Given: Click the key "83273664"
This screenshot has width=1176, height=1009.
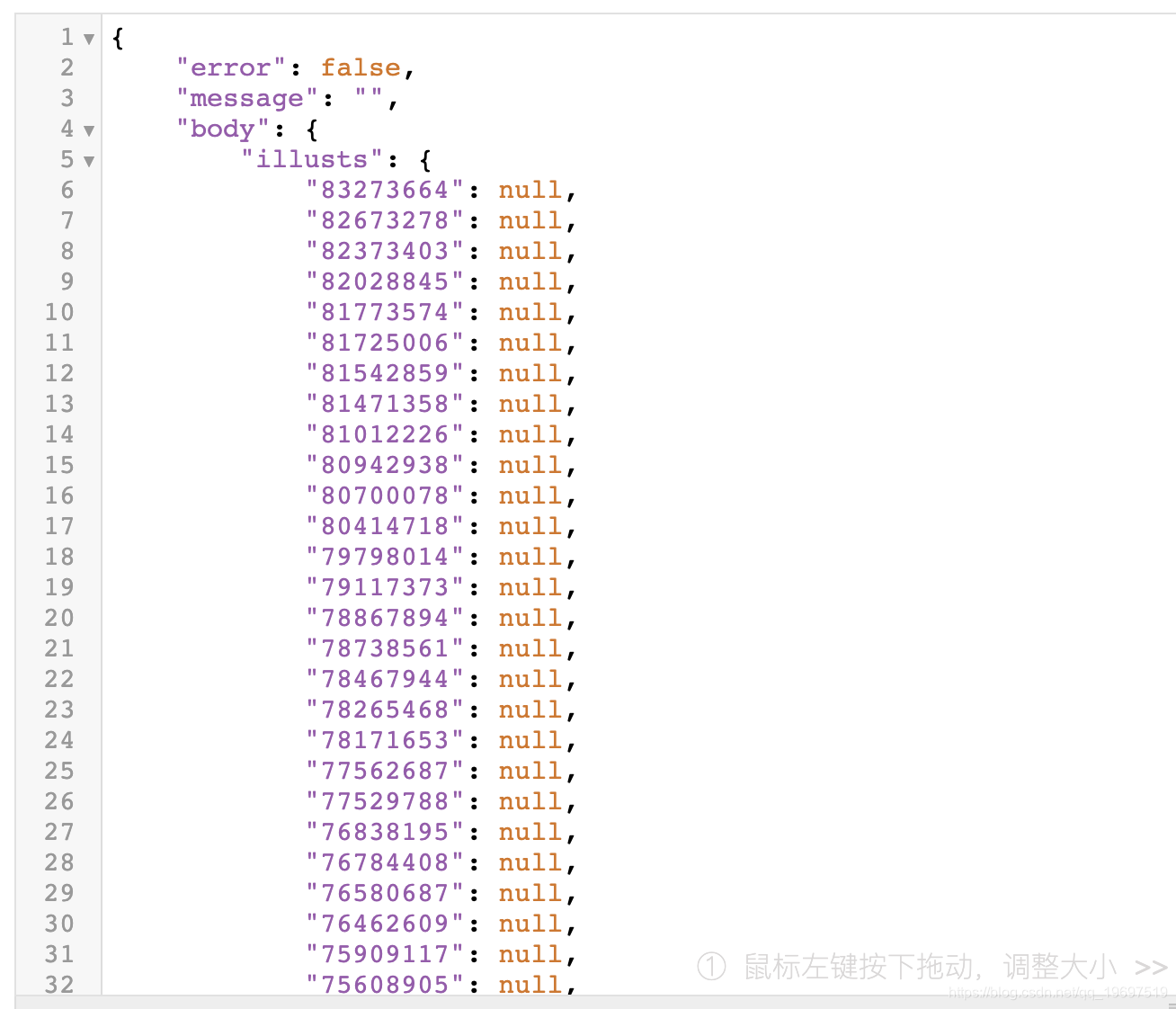Looking at the screenshot, I should click(385, 190).
